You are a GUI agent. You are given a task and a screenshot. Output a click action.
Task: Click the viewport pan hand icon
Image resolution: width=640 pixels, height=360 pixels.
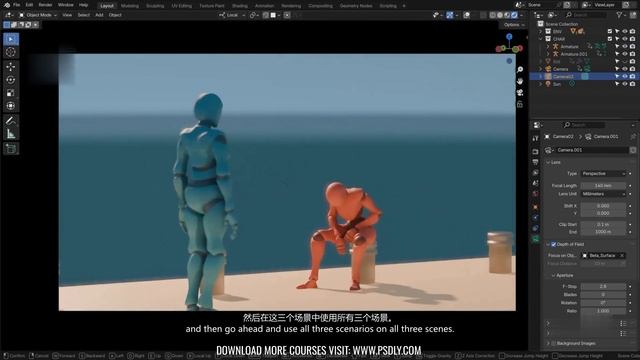(520, 81)
